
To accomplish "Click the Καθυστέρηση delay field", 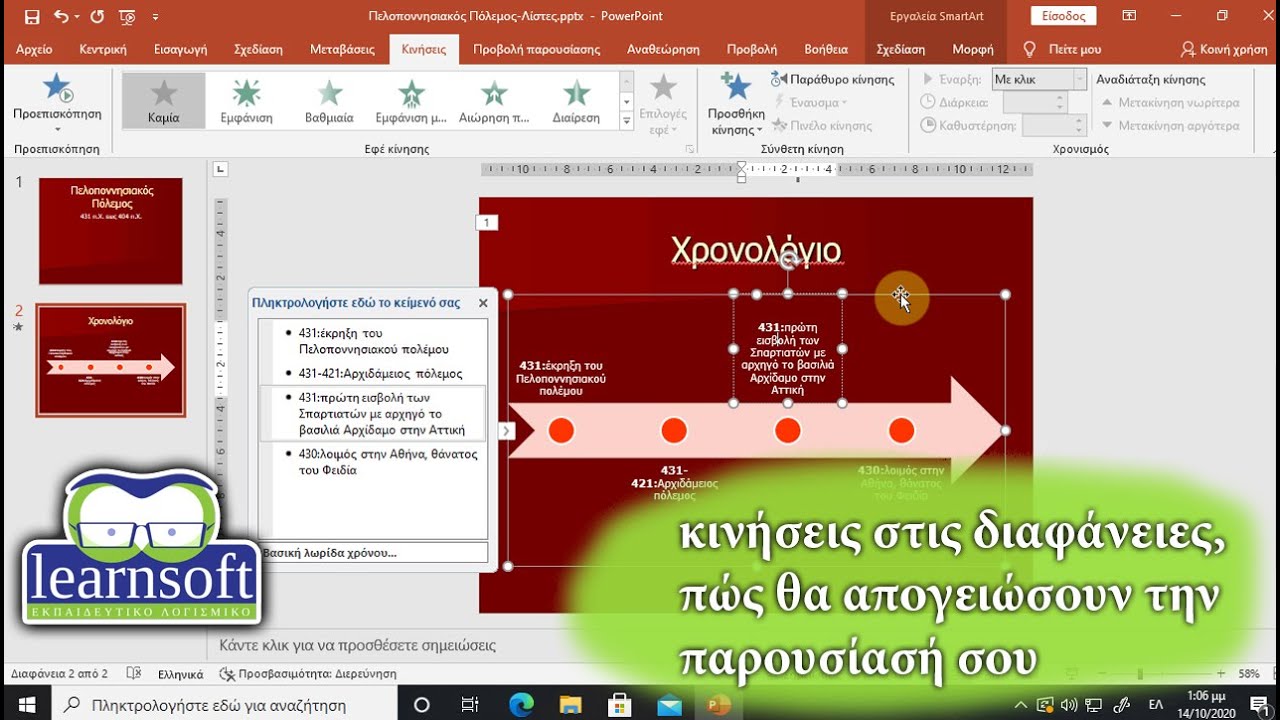I will coord(1054,126).
